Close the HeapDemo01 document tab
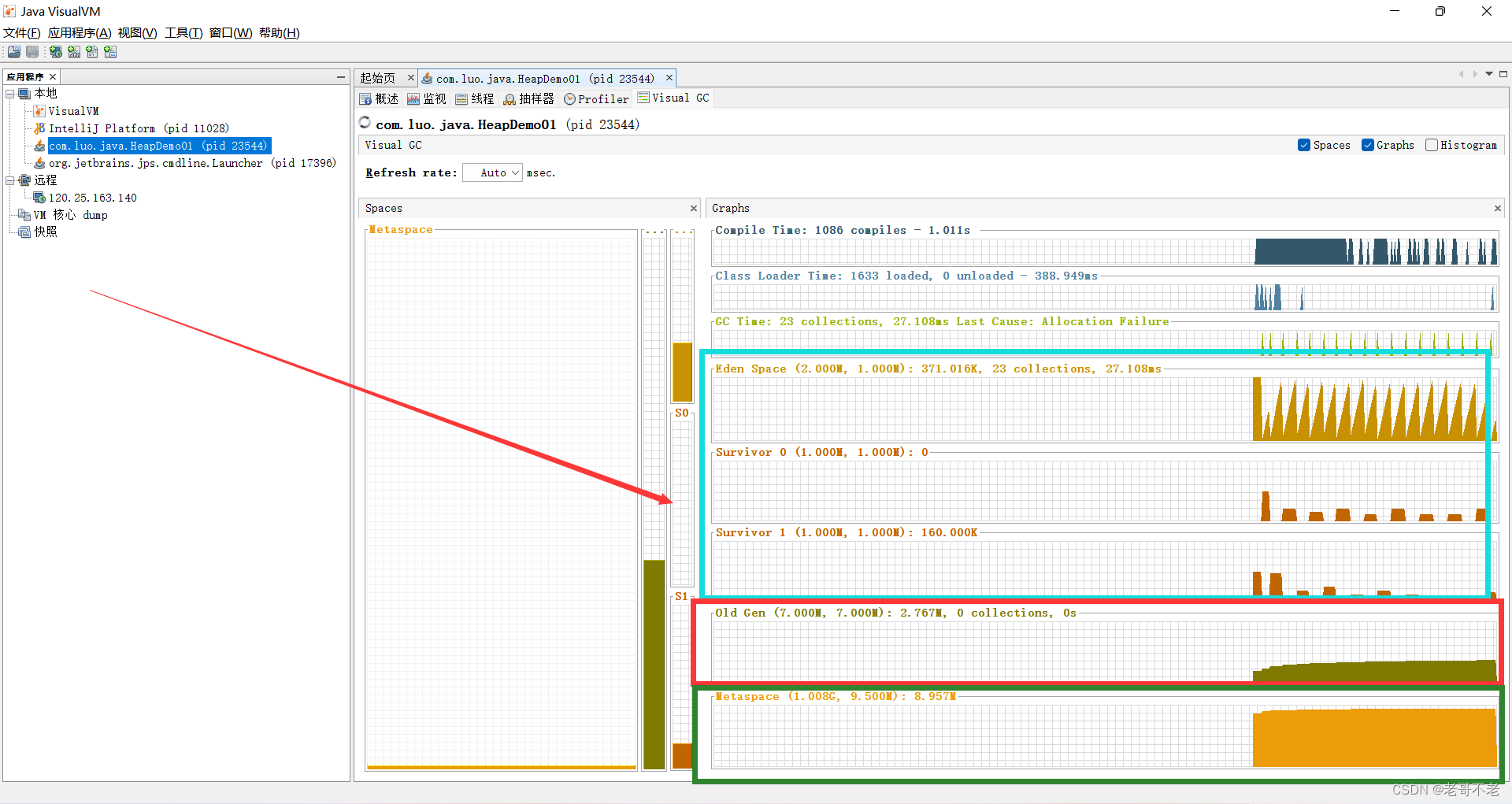This screenshot has width=1512, height=804. coord(669,78)
